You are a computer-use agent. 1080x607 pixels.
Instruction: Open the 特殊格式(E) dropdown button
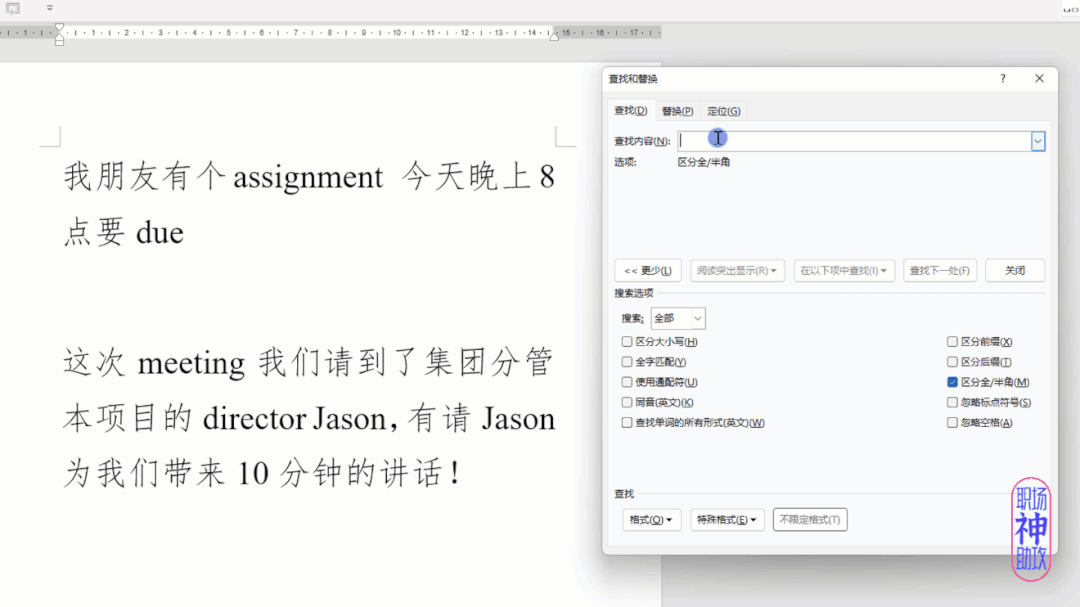727,519
